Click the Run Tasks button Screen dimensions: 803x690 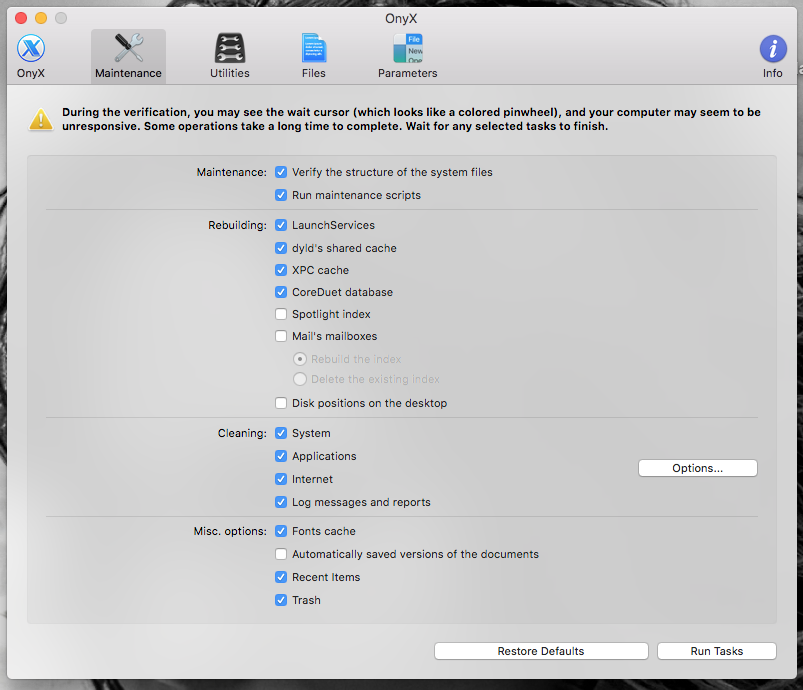(x=716, y=651)
